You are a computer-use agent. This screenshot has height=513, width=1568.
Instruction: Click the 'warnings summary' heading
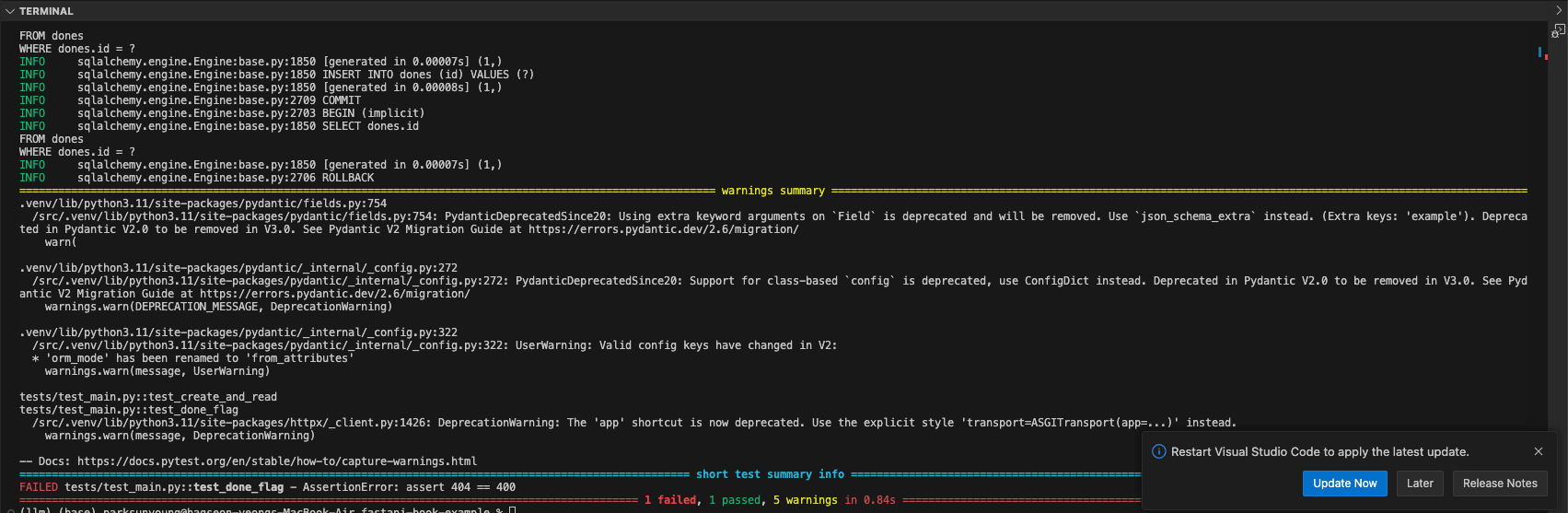(x=772, y=191)
